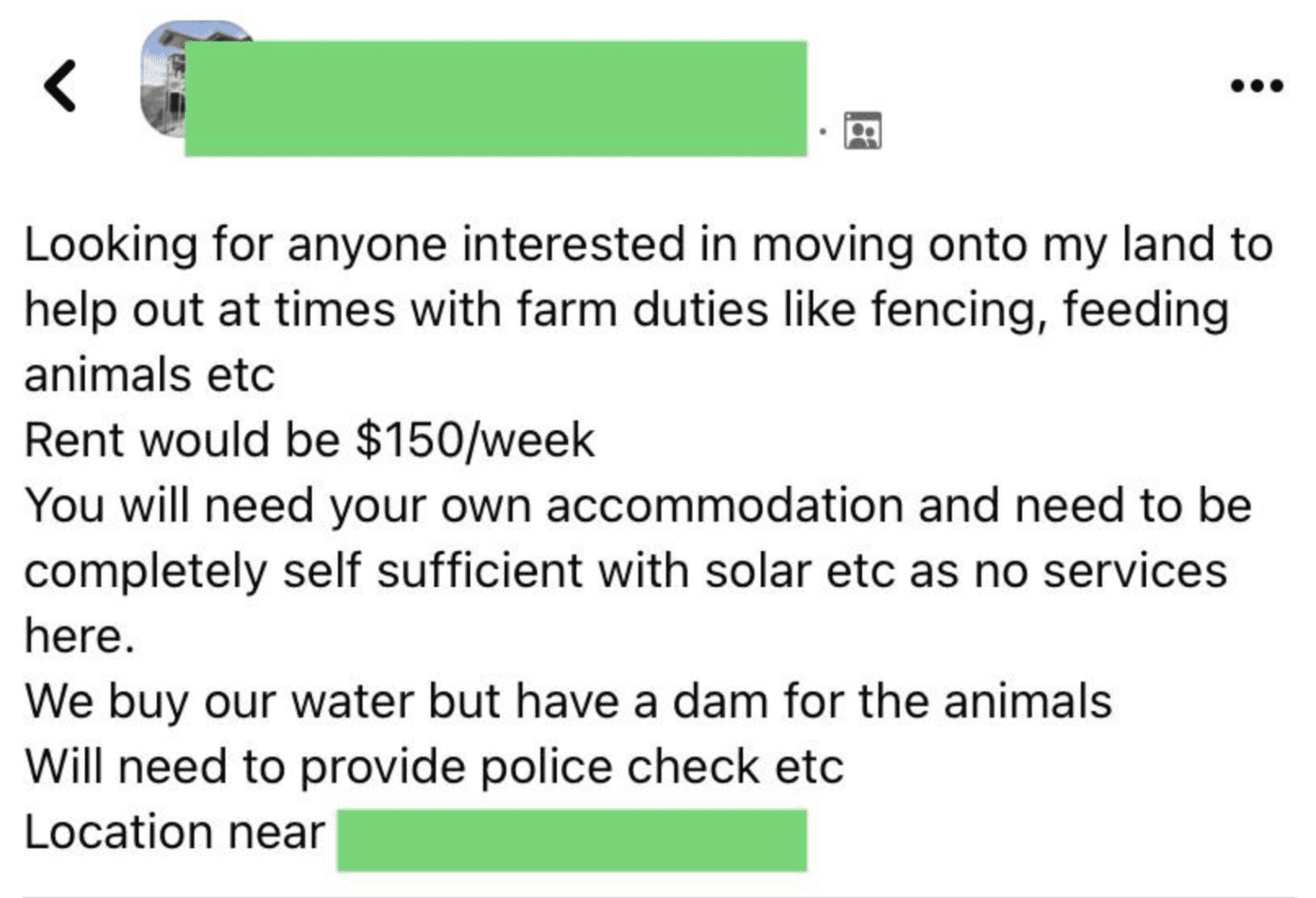Tap 'dam for the animals' phrase
Screen dimensions: 1316x898
892,702
